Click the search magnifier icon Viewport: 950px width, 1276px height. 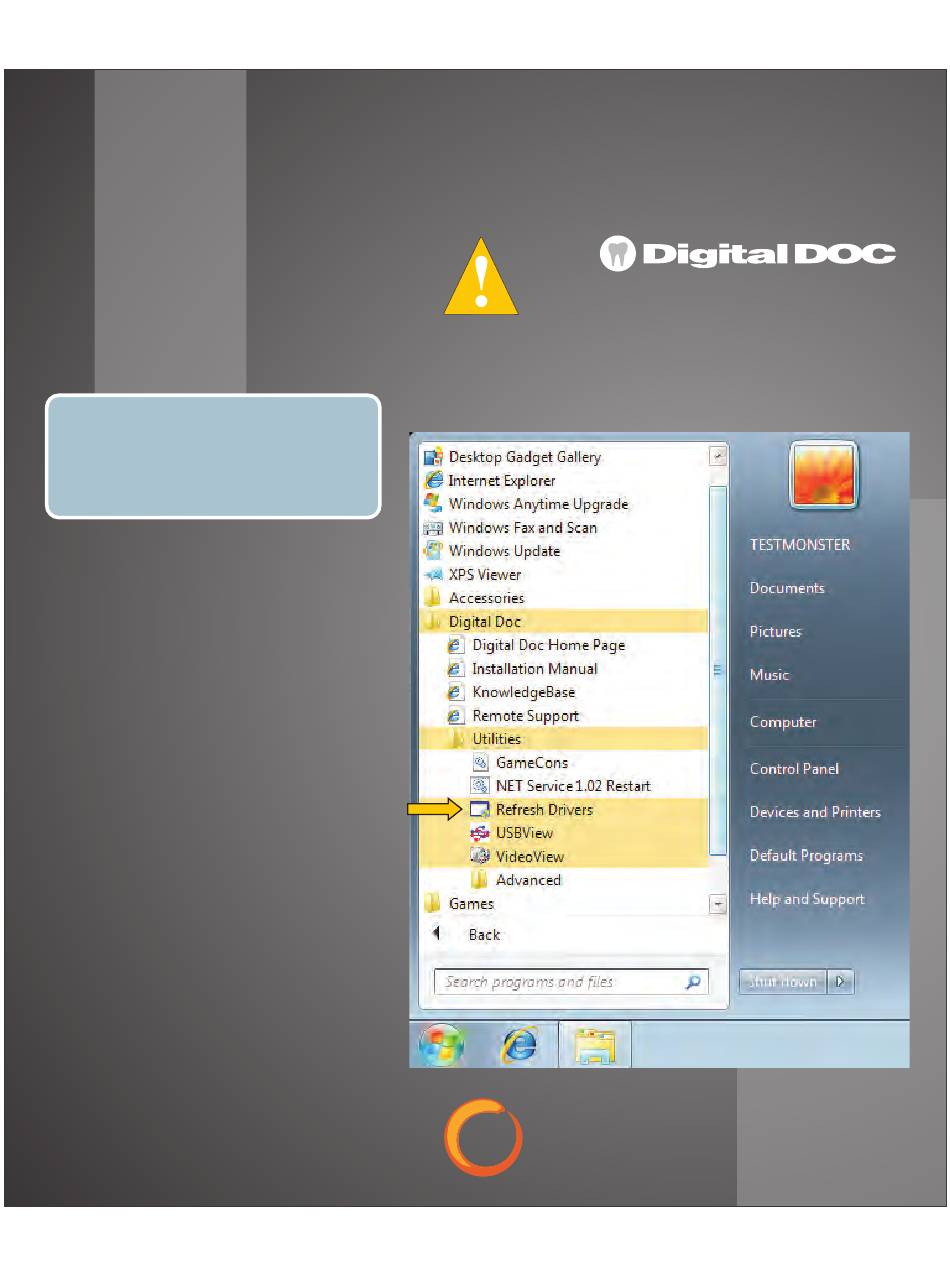click(693, 982)
